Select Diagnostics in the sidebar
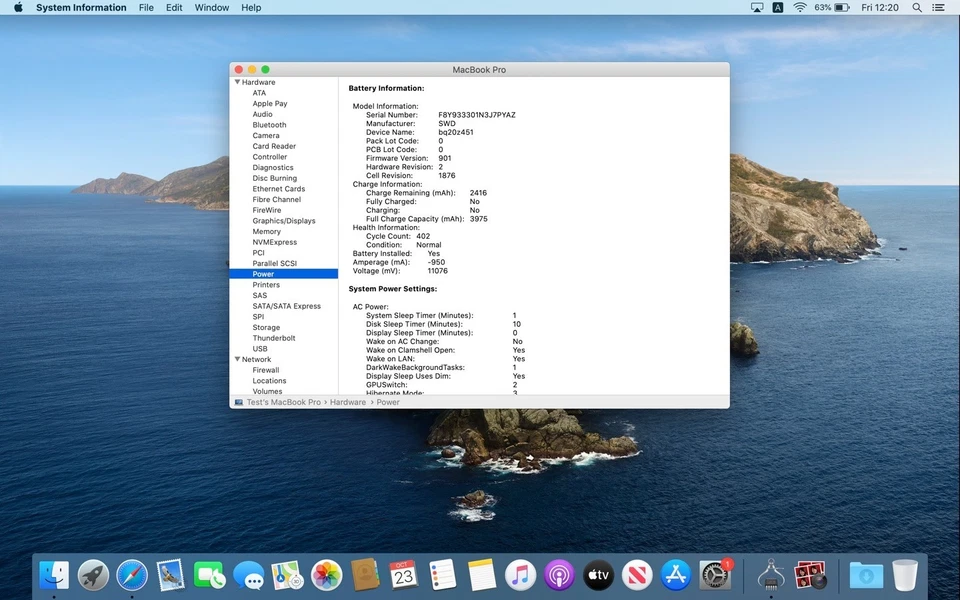Viewport: 960px width, 600px height. (x=273, y=167)
